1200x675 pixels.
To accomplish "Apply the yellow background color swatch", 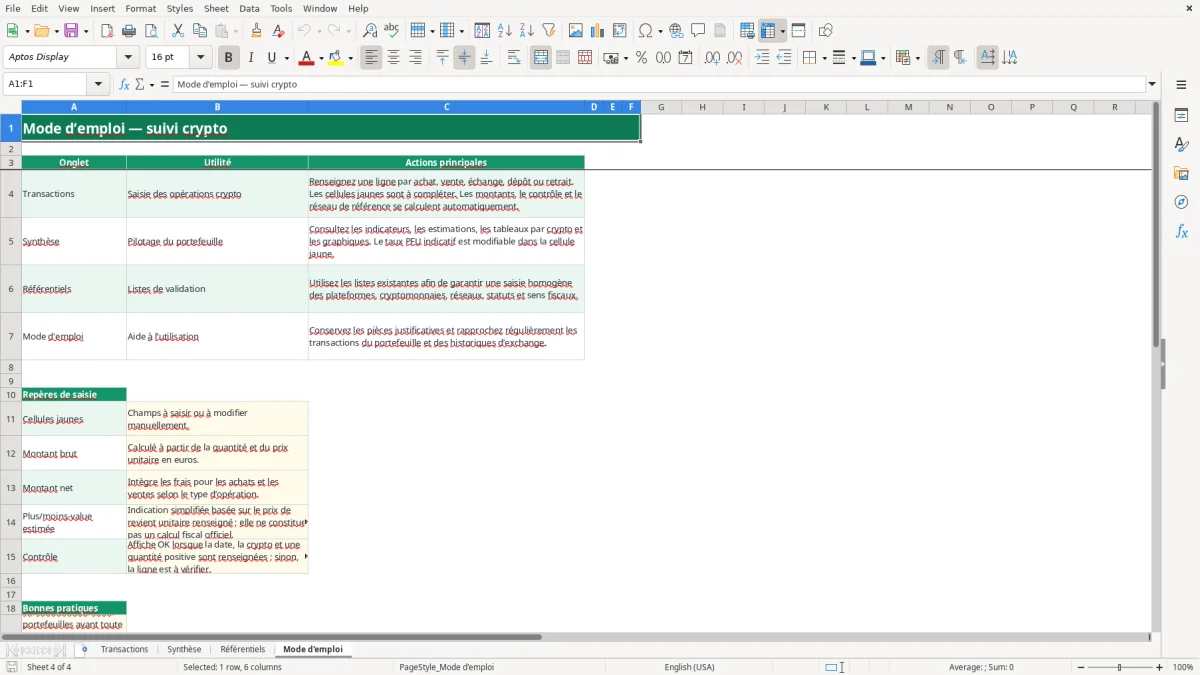I will pos(336,58).
